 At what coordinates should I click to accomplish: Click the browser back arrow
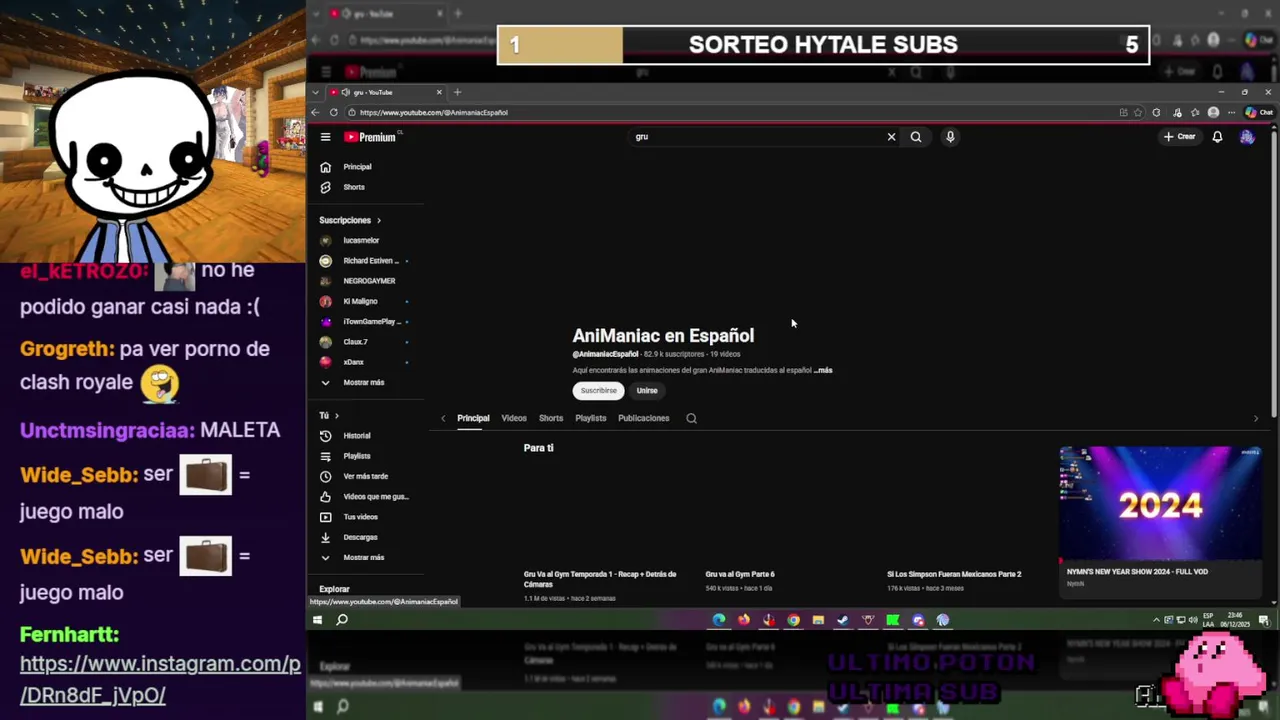coord(315,112)
